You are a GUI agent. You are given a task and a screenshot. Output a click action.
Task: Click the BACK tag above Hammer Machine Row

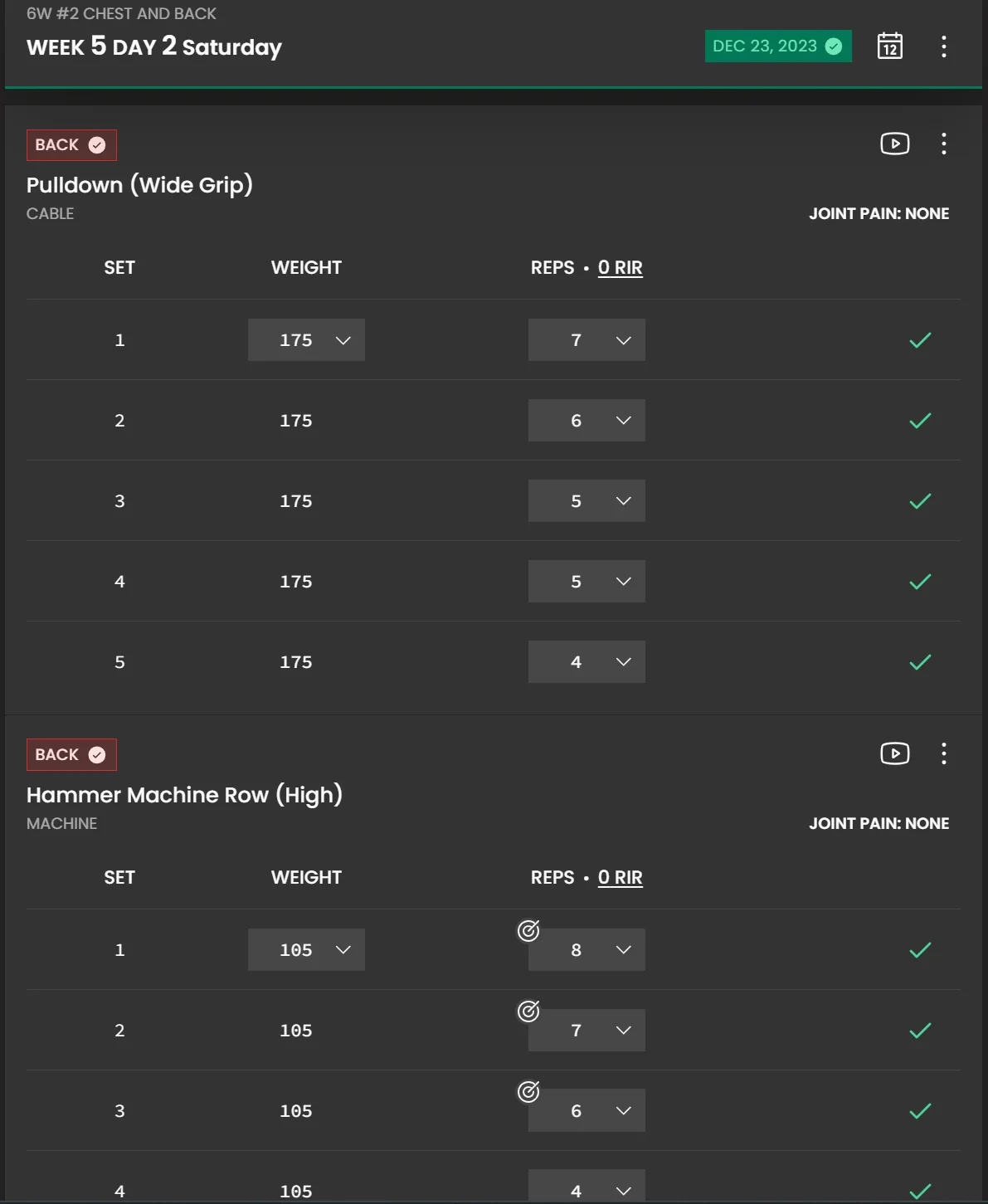[71, 755]
